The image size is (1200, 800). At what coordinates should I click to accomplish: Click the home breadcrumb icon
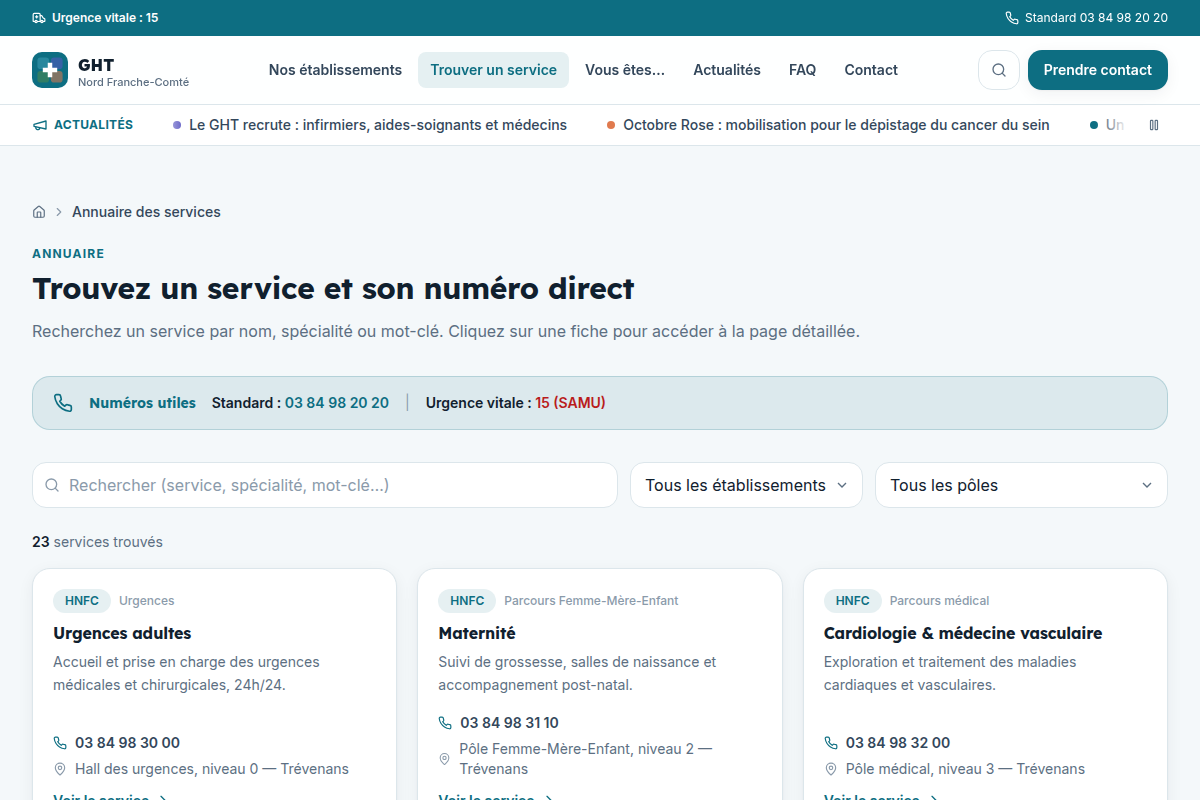pos(39,212)
